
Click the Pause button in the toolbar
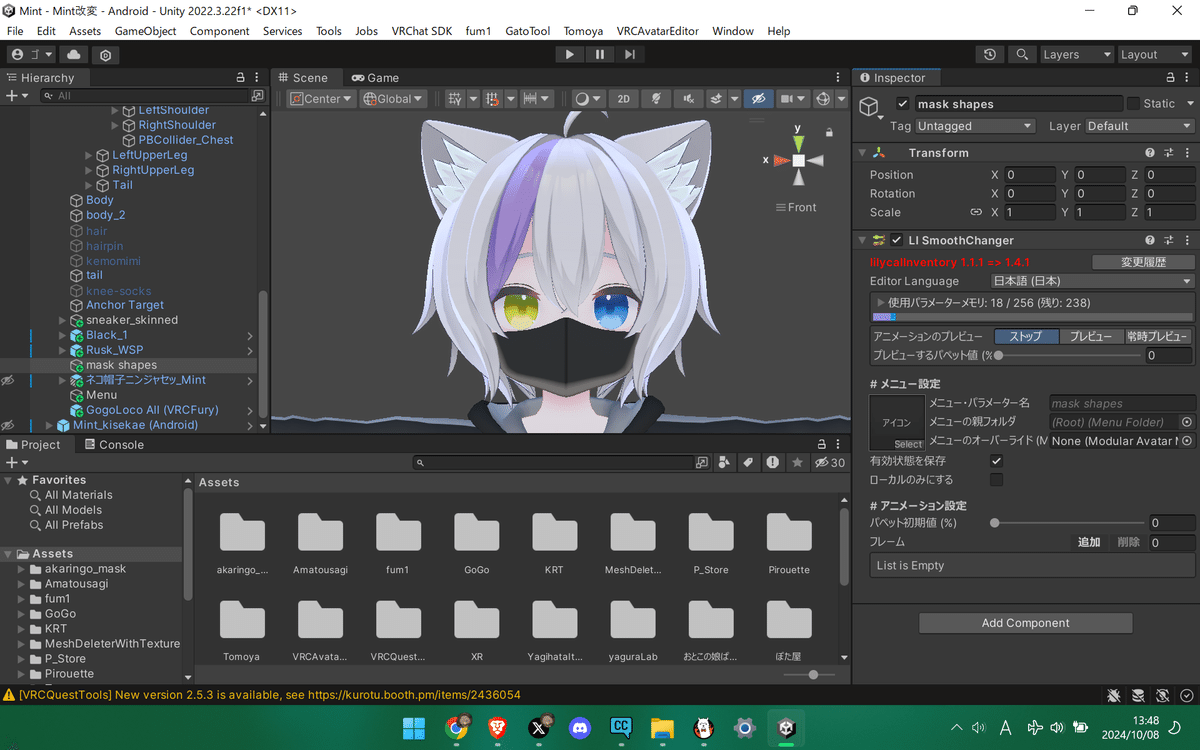point(598,54)
